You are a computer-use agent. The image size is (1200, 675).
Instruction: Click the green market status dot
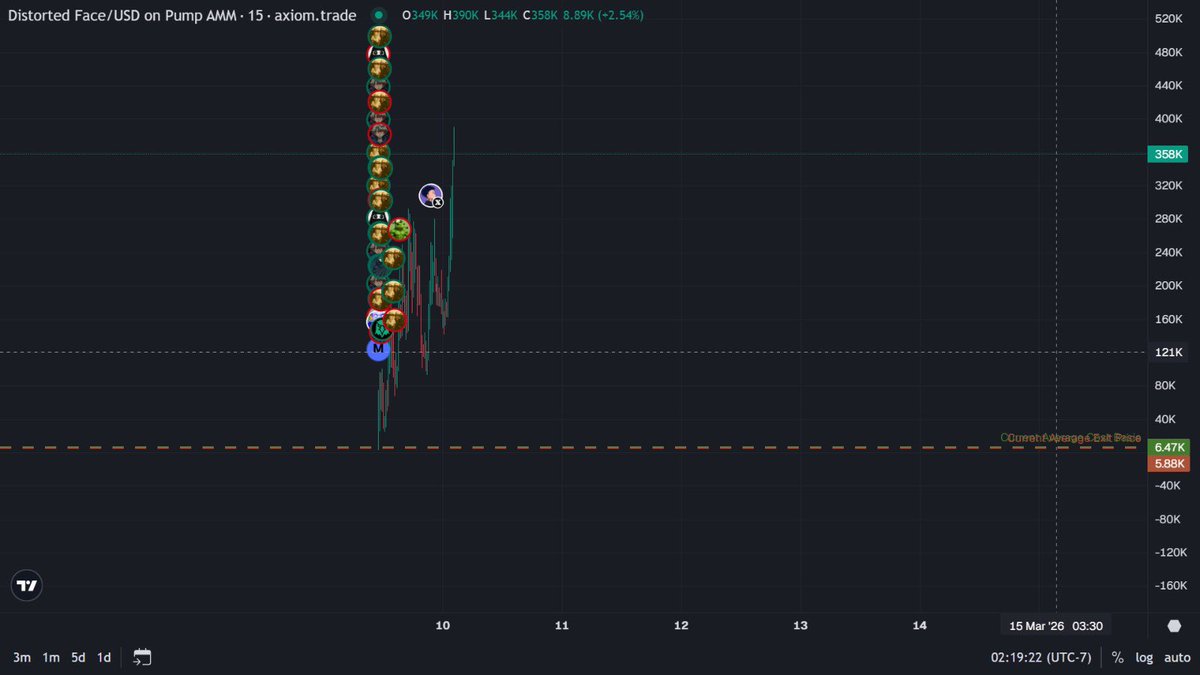378,15
